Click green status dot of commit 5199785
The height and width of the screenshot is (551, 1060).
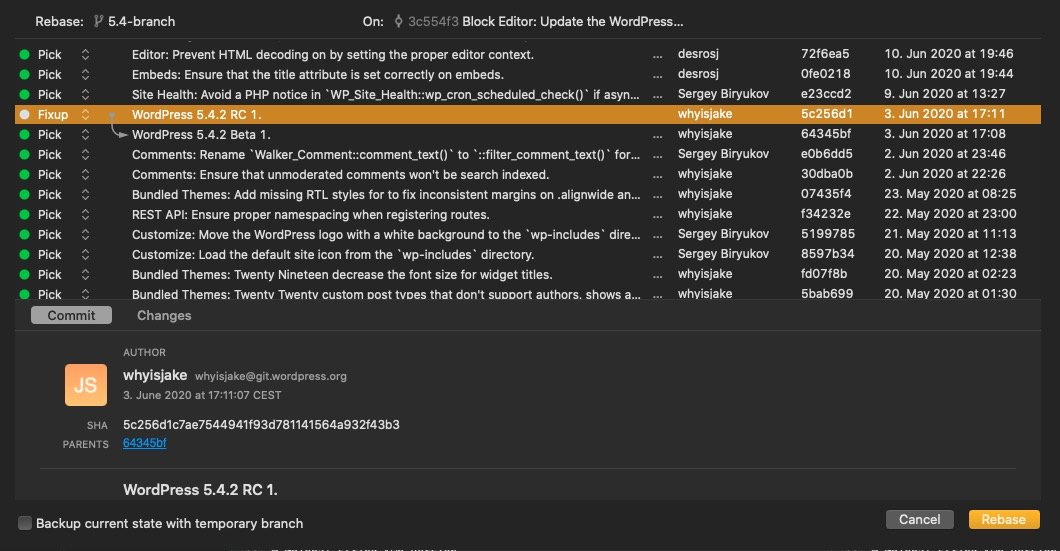click(x=24, y=235)
